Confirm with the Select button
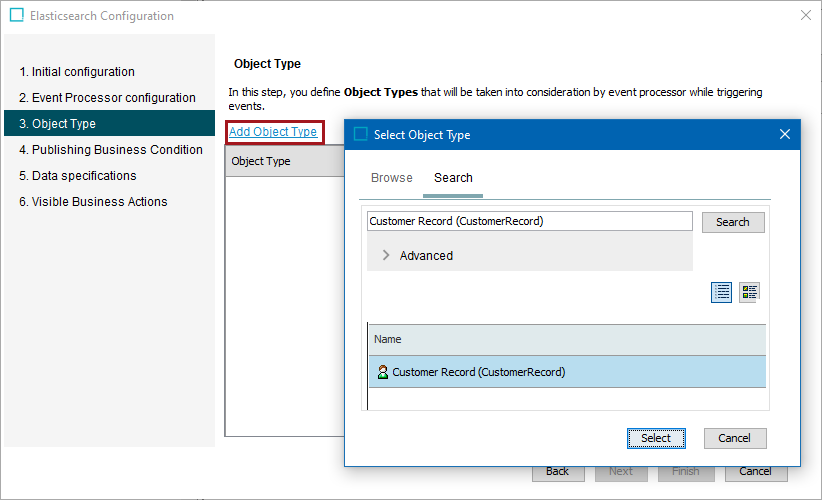This screenshot has width=822, height=500. coord(656,438)
